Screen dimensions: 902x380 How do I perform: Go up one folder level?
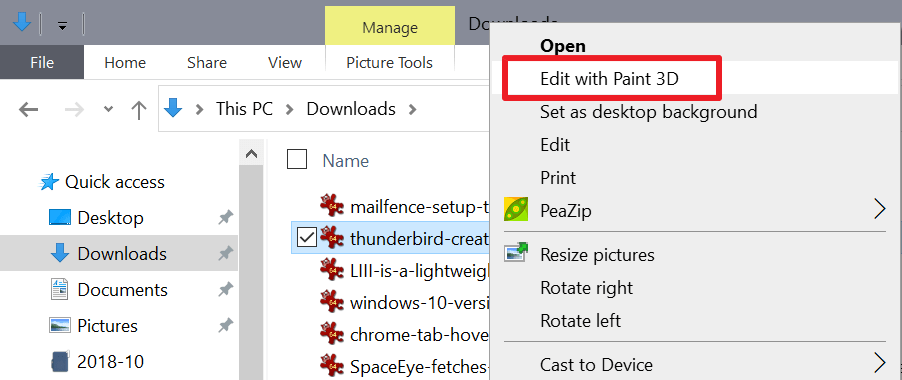(x=138, y=109)
